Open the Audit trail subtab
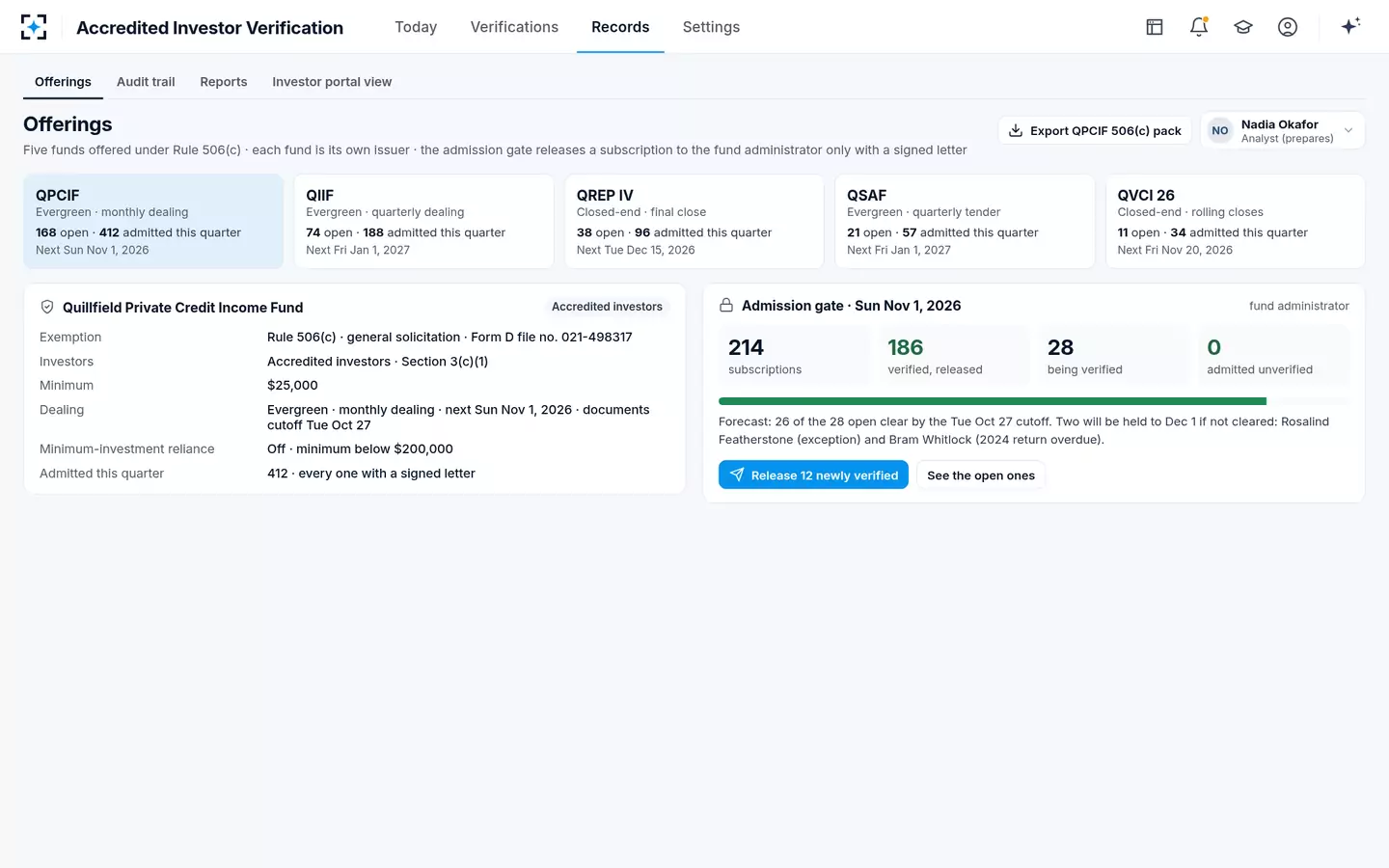Screen dimensions: 1389x868 (x=146, y=82)
